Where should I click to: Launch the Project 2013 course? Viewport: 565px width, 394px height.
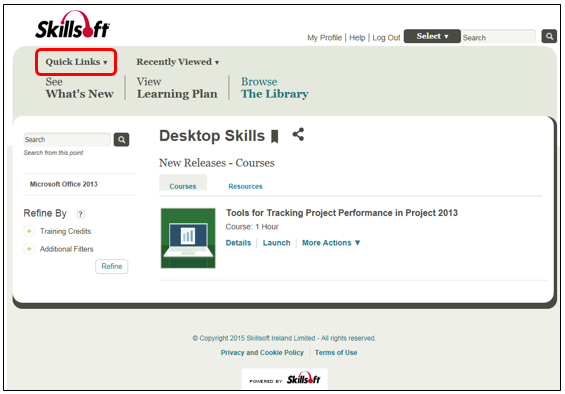pos(276,243)
